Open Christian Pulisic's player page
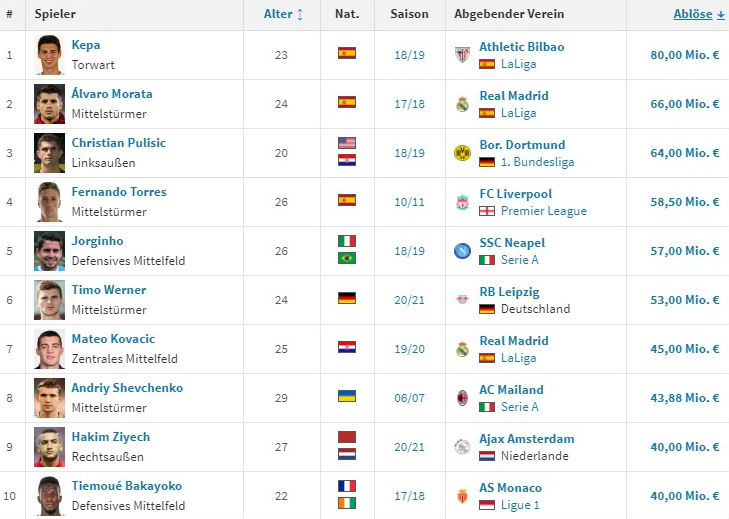Image resolution: width=729 pixels, height=519 pixels. 118,143
